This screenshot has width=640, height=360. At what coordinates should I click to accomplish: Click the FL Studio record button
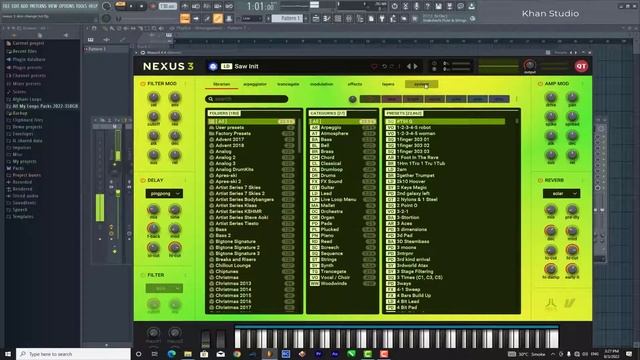click(153, 7)
